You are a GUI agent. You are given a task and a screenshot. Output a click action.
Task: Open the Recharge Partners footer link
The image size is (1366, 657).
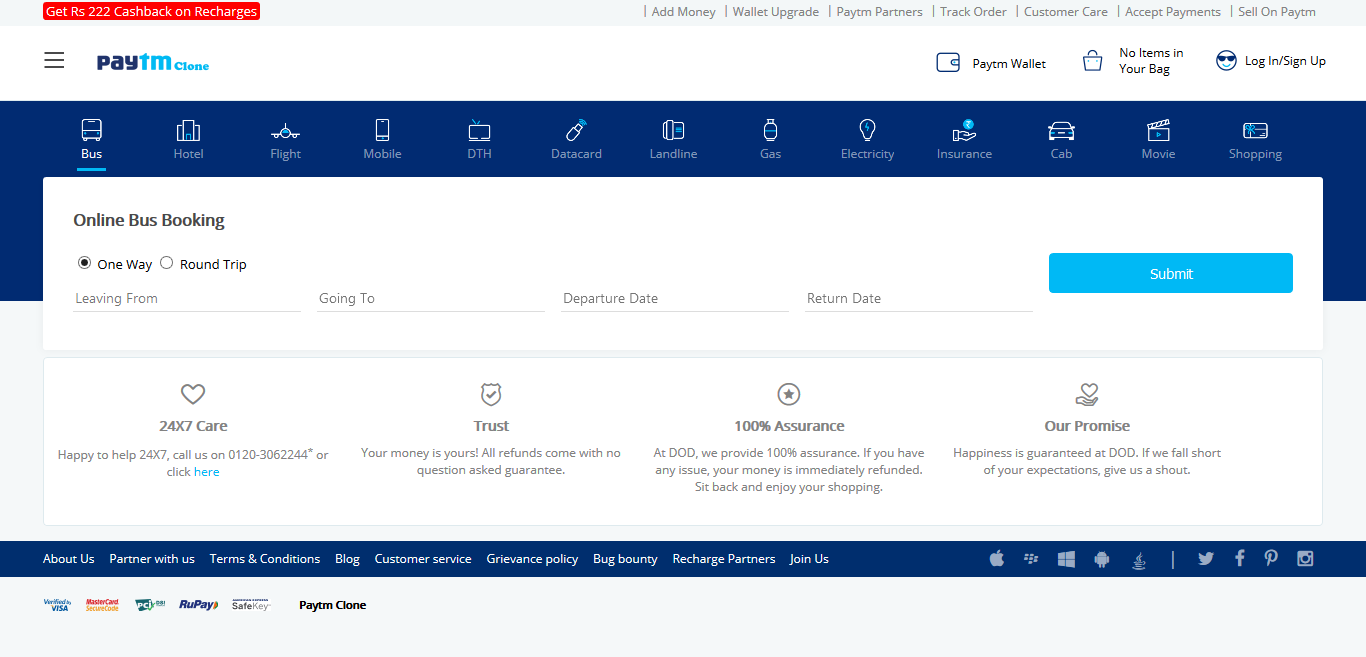pos(724,559)
